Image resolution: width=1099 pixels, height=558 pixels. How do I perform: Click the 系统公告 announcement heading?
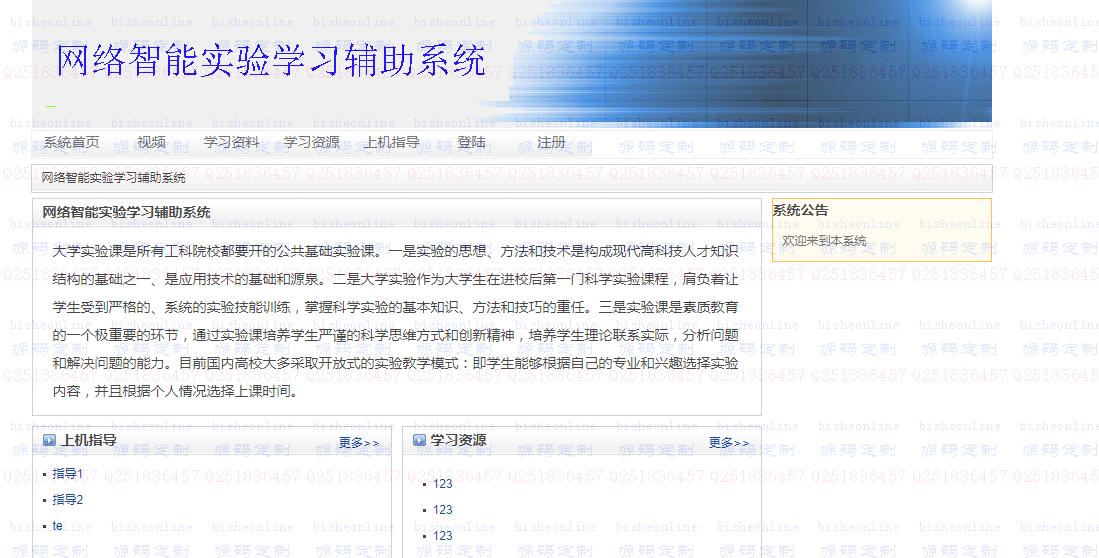pyautogui.click(x=800, y=210)
